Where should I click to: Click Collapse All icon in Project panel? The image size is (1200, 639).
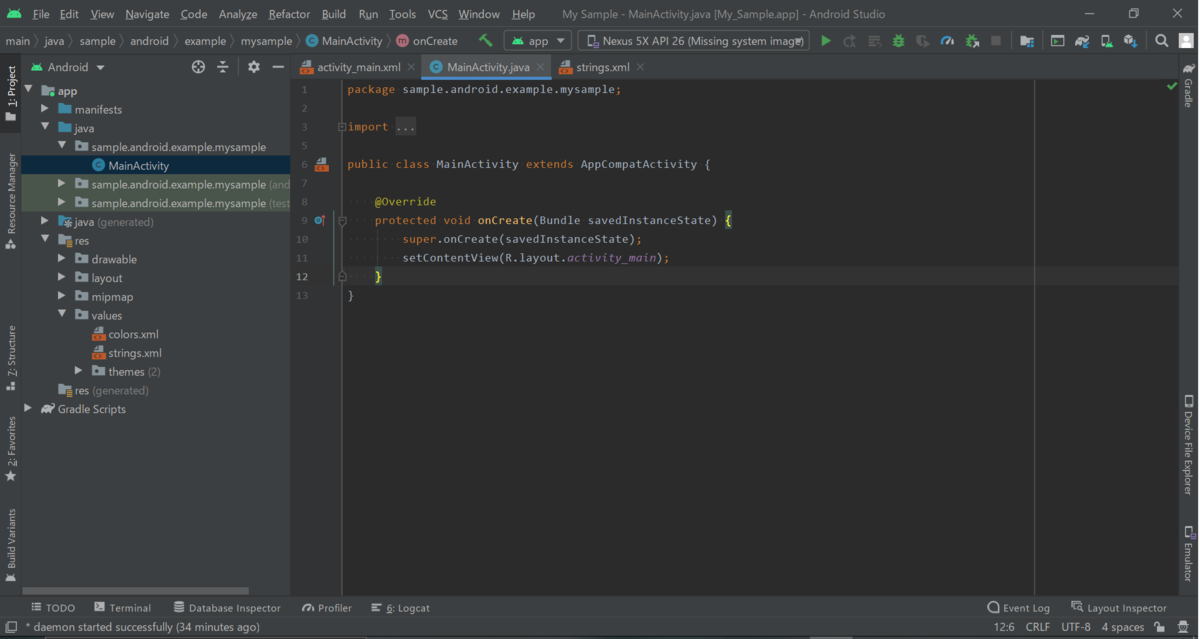click(223, 67)
